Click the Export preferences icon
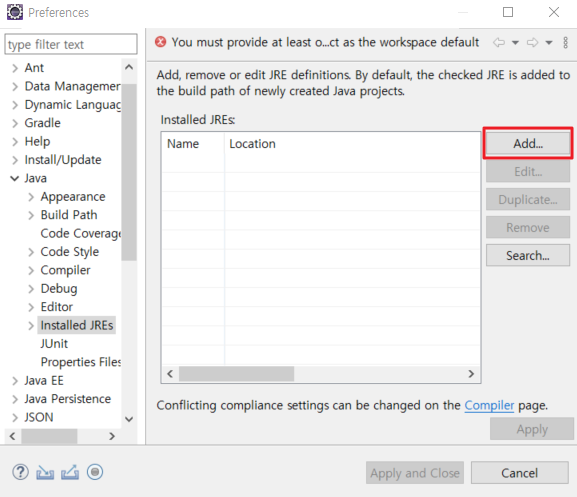The width and height of the screenshot is (577, 497). (70, 472)
